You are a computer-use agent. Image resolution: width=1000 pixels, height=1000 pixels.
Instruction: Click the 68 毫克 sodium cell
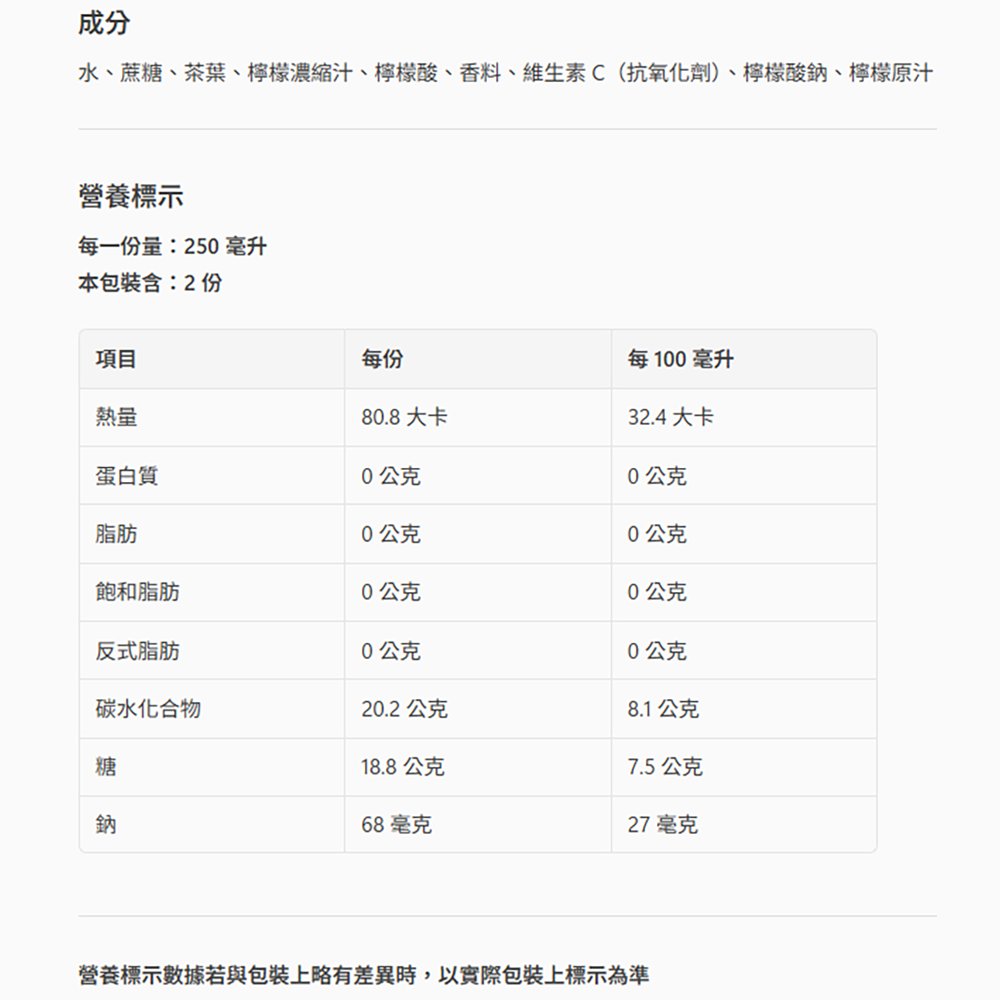tap(396, 825)
